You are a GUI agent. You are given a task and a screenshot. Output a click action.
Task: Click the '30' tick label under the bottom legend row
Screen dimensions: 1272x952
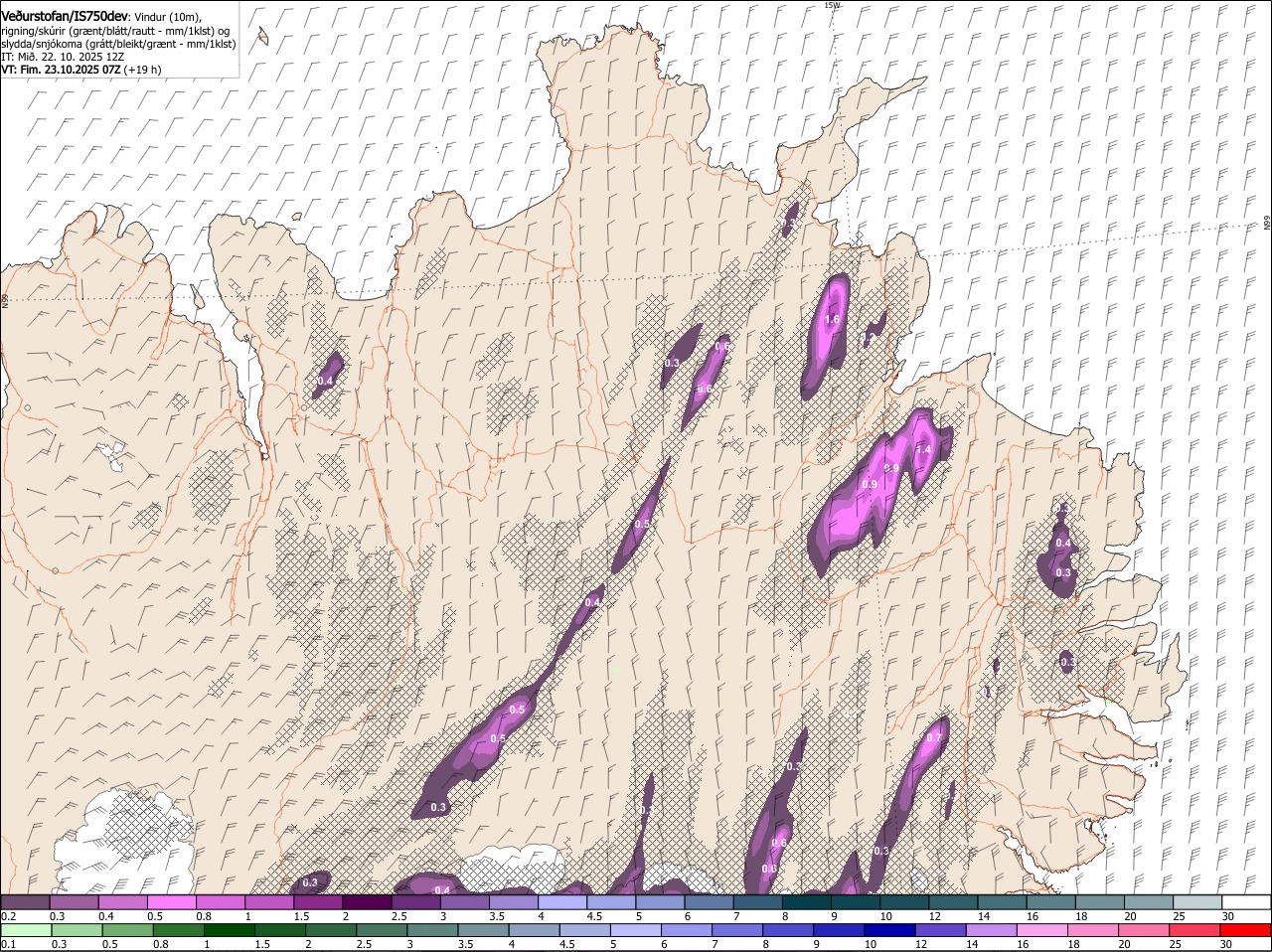coord(1226,944)
